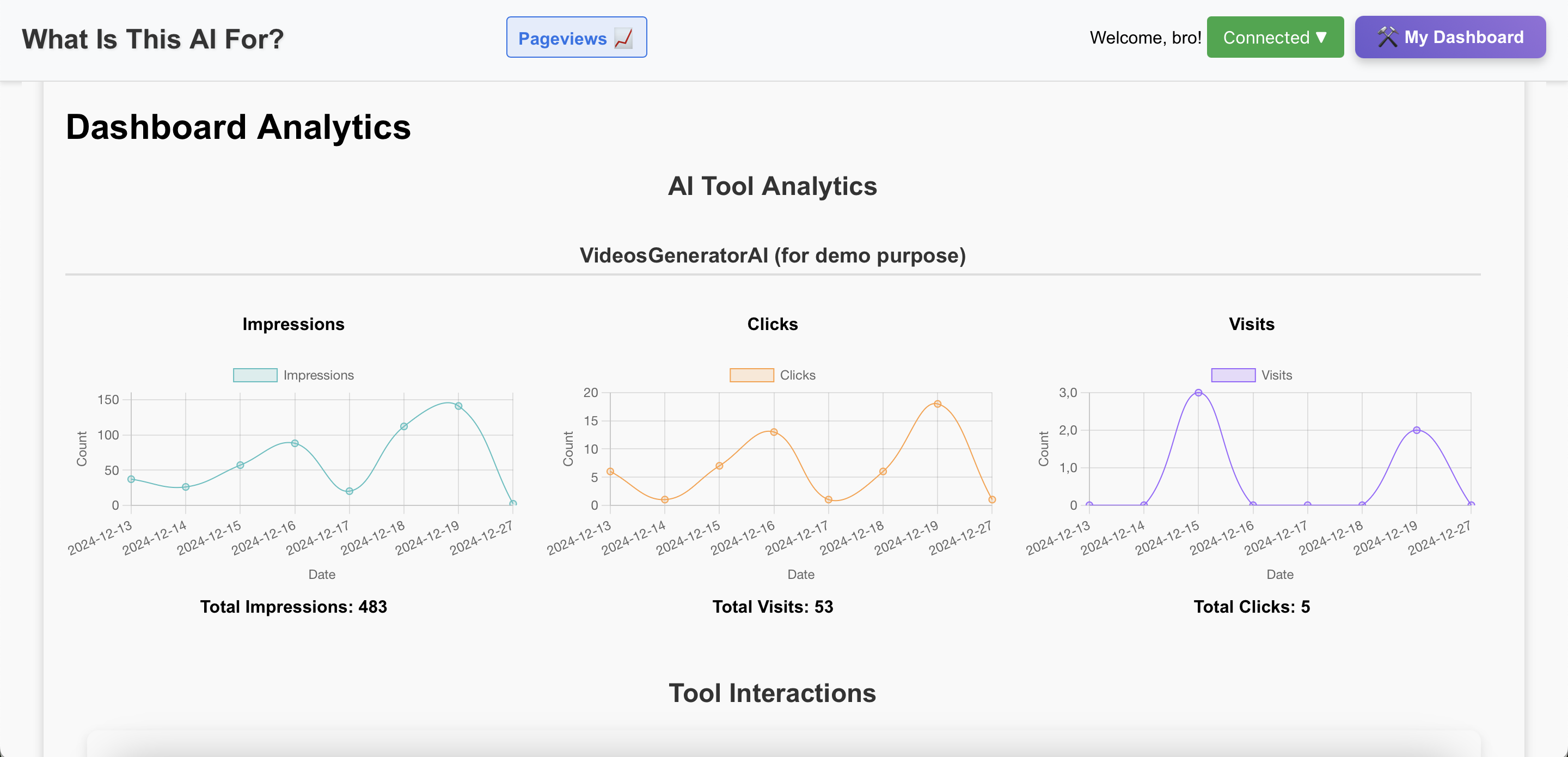Click the purple Visits legend color box
The height and width of the screenshot is (757, 1568).
point(1233,375)
